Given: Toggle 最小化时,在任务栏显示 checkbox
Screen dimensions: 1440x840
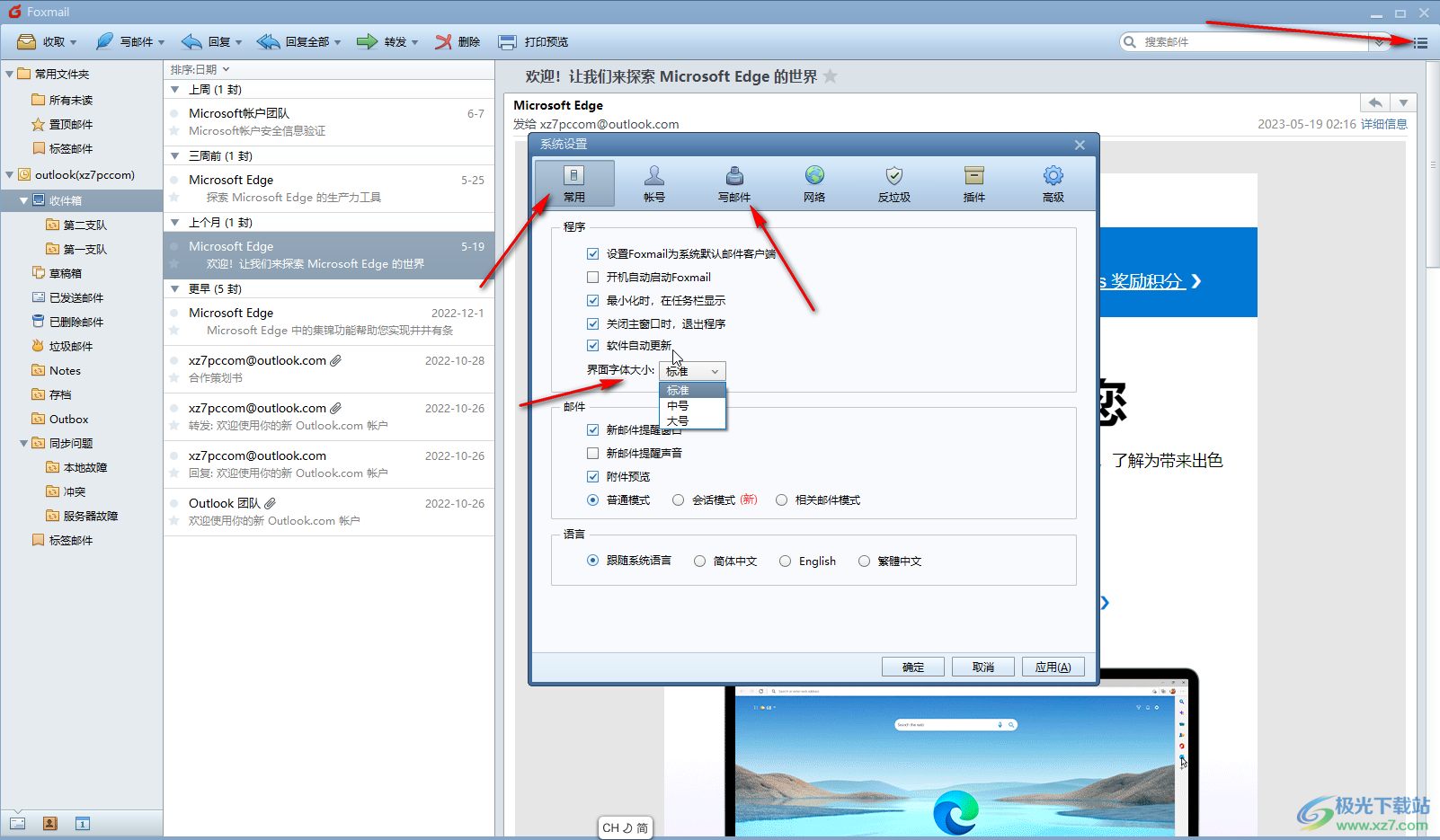Looking at the screenshot, I should 592,301.
